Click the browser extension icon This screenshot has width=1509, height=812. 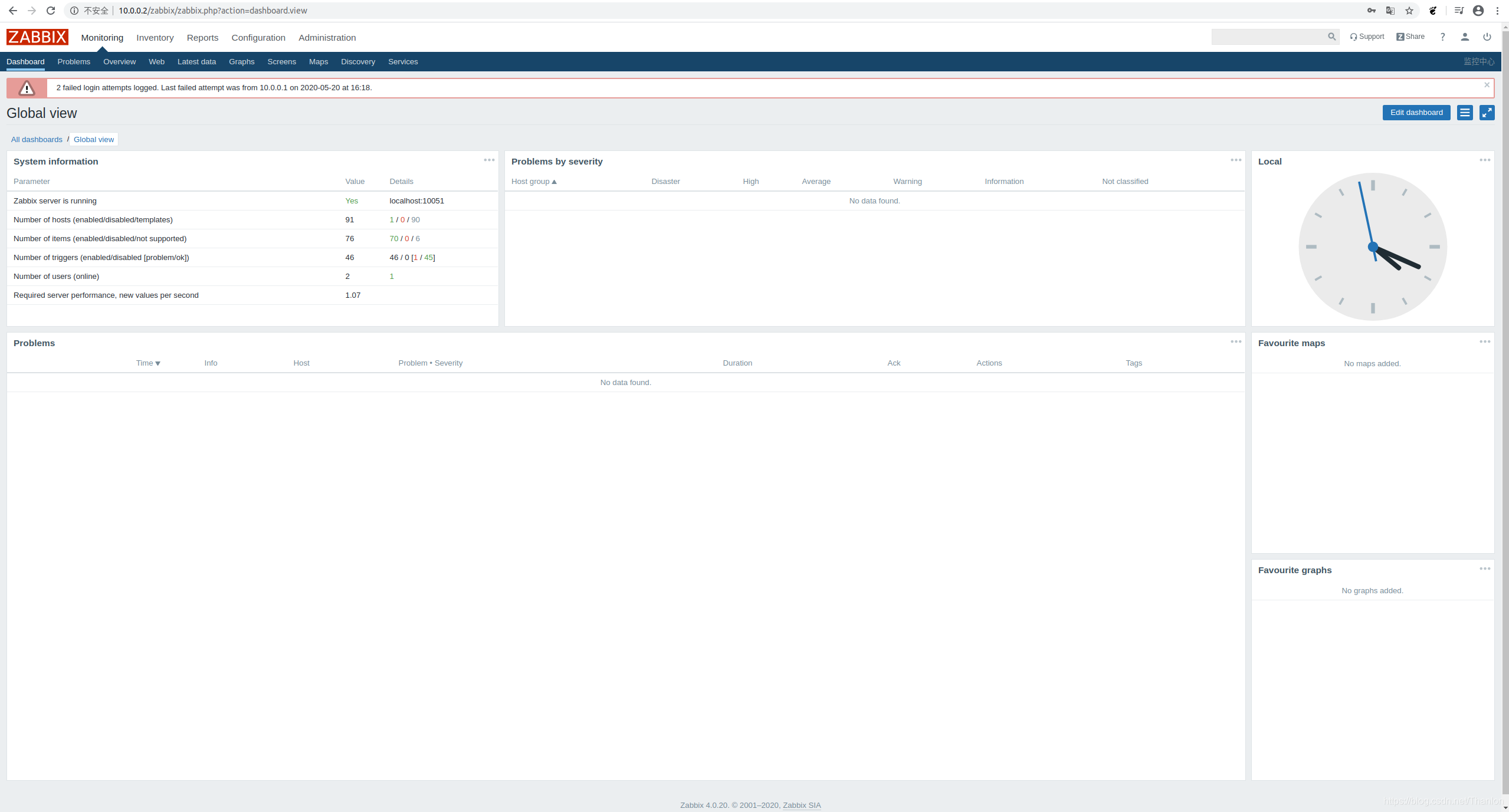pos(1433,11)
